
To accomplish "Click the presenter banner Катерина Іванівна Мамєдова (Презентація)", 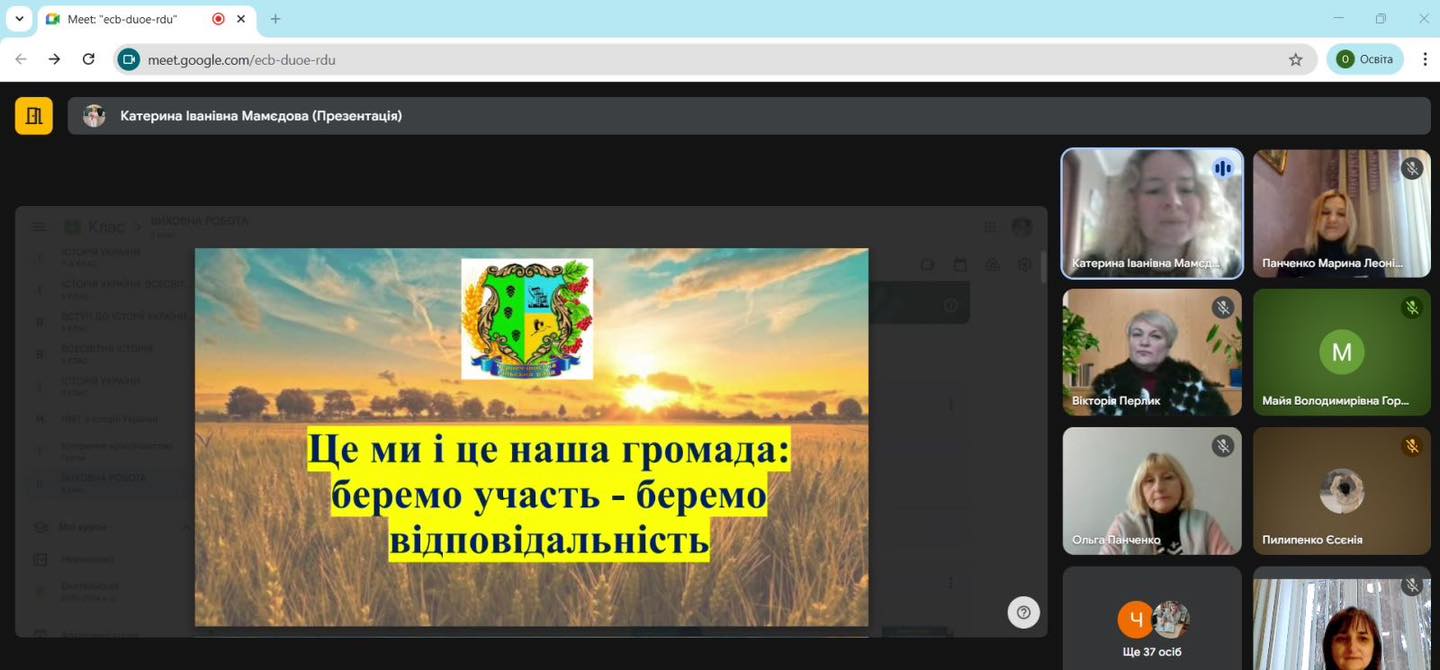I will tap(261, 116).
